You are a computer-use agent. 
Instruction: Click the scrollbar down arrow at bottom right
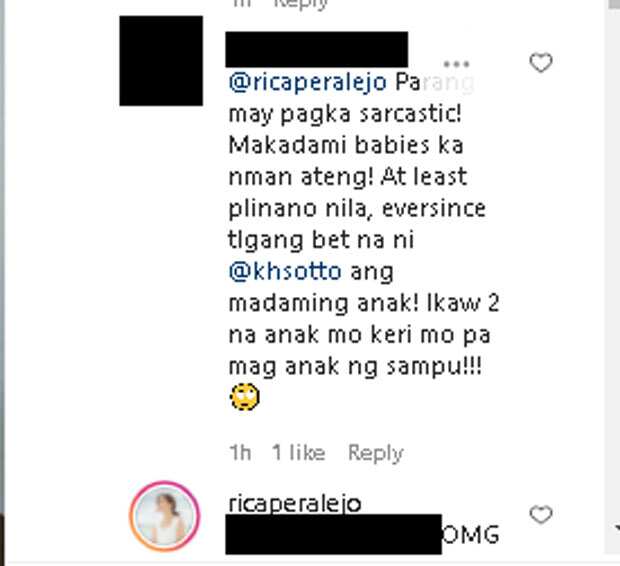tap(617, 528)
